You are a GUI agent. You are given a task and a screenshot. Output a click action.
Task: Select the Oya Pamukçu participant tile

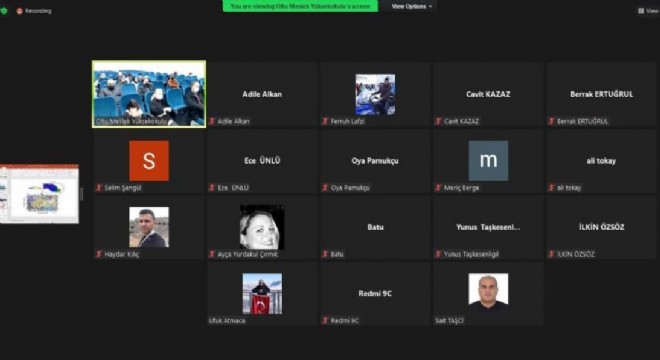(375, 161)
